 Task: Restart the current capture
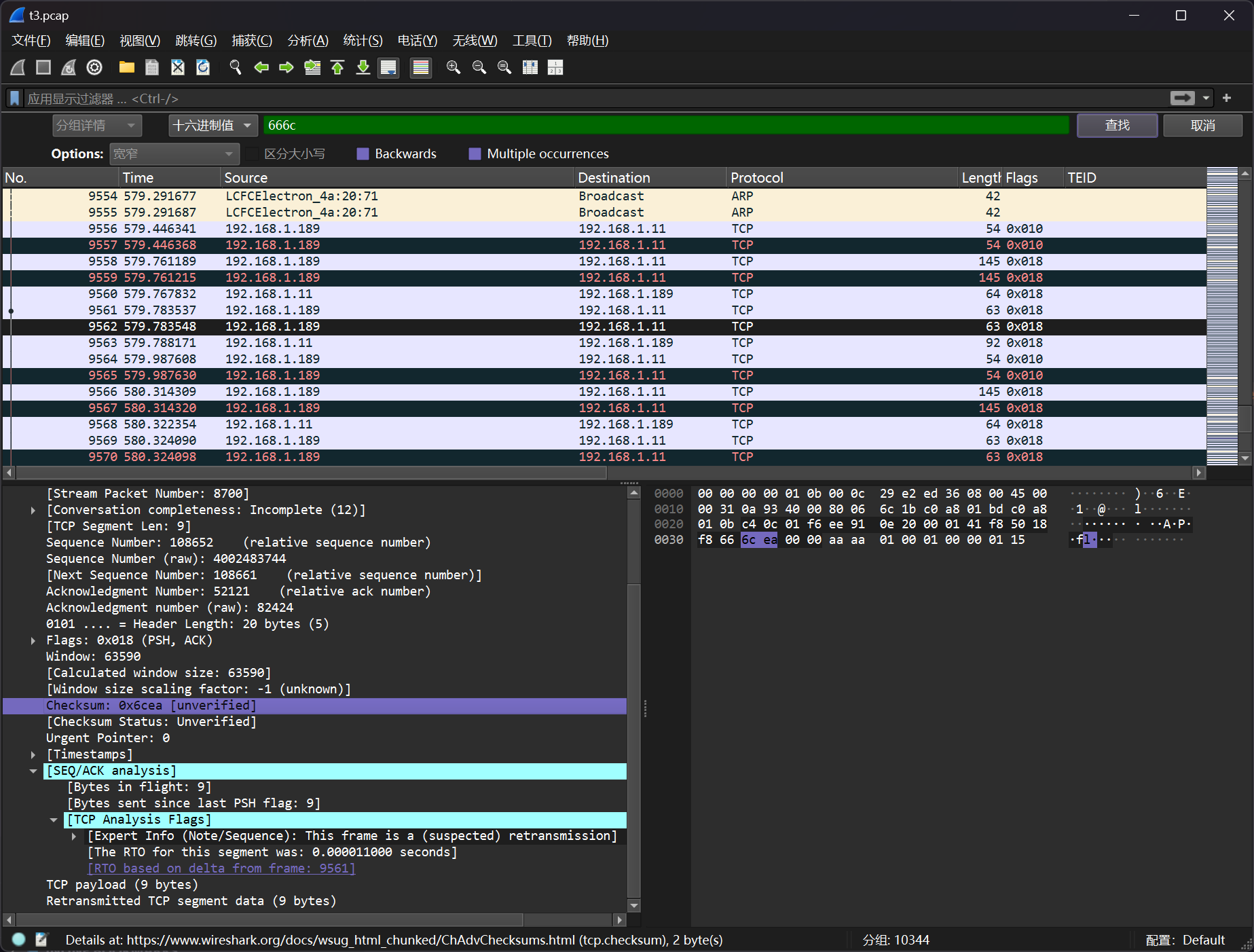tap(69, 67)
